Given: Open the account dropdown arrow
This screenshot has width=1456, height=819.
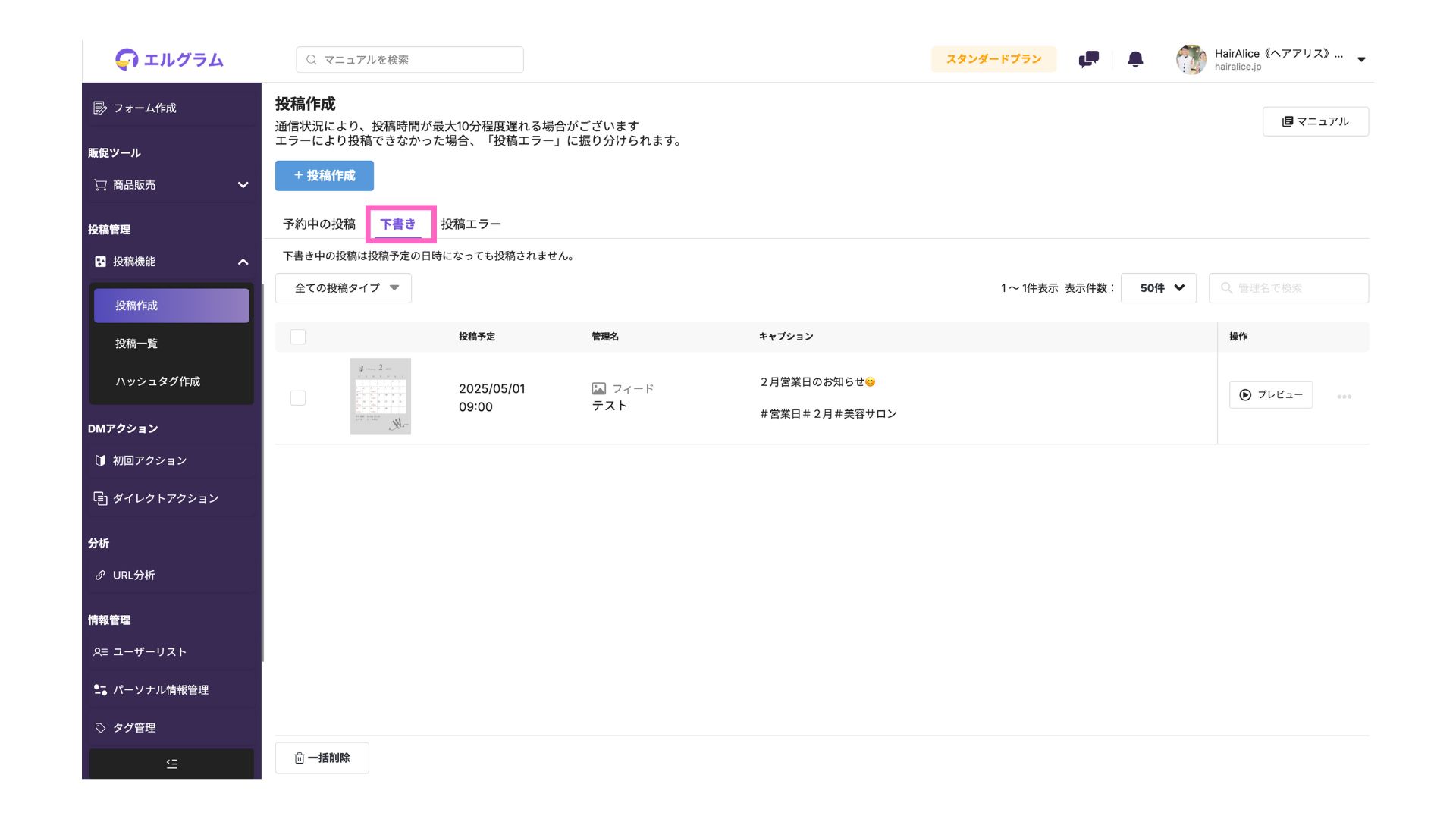Looking at the screenshot, I should (1361, 59).
